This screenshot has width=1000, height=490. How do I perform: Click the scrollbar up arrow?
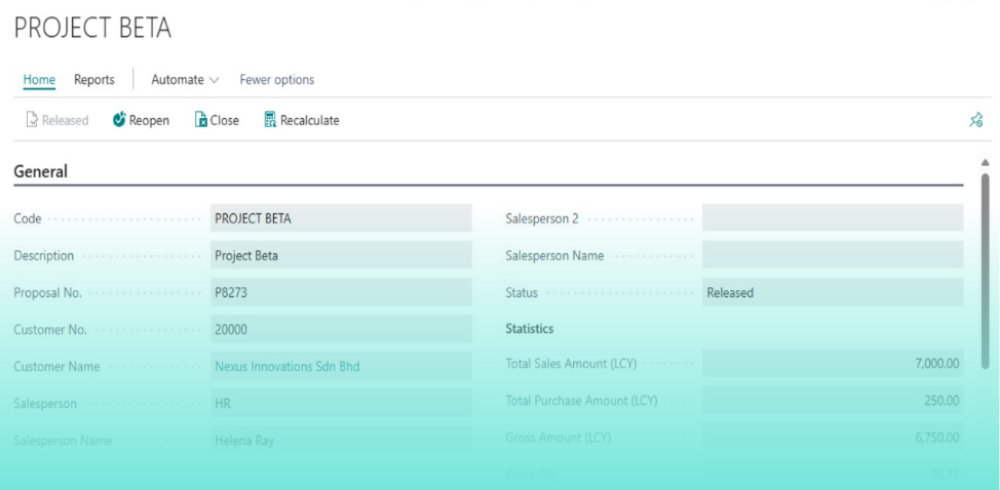coord(985,162)
